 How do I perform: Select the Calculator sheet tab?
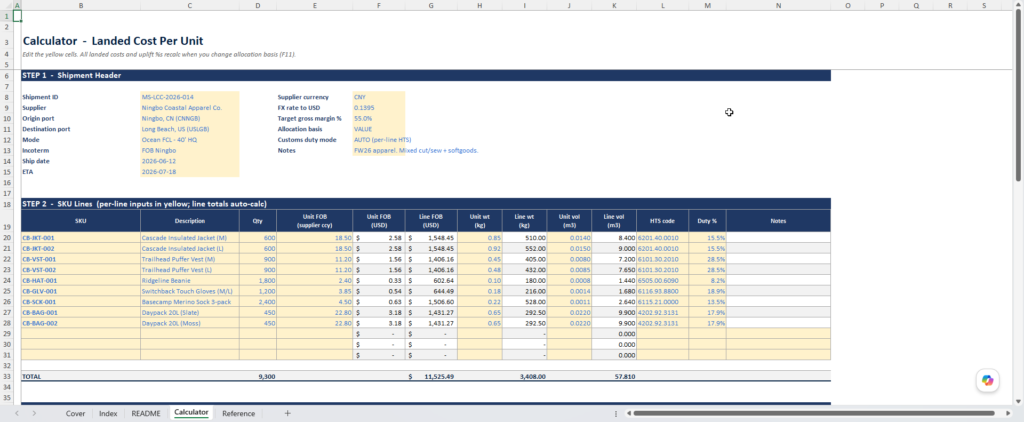coord(191,413)
